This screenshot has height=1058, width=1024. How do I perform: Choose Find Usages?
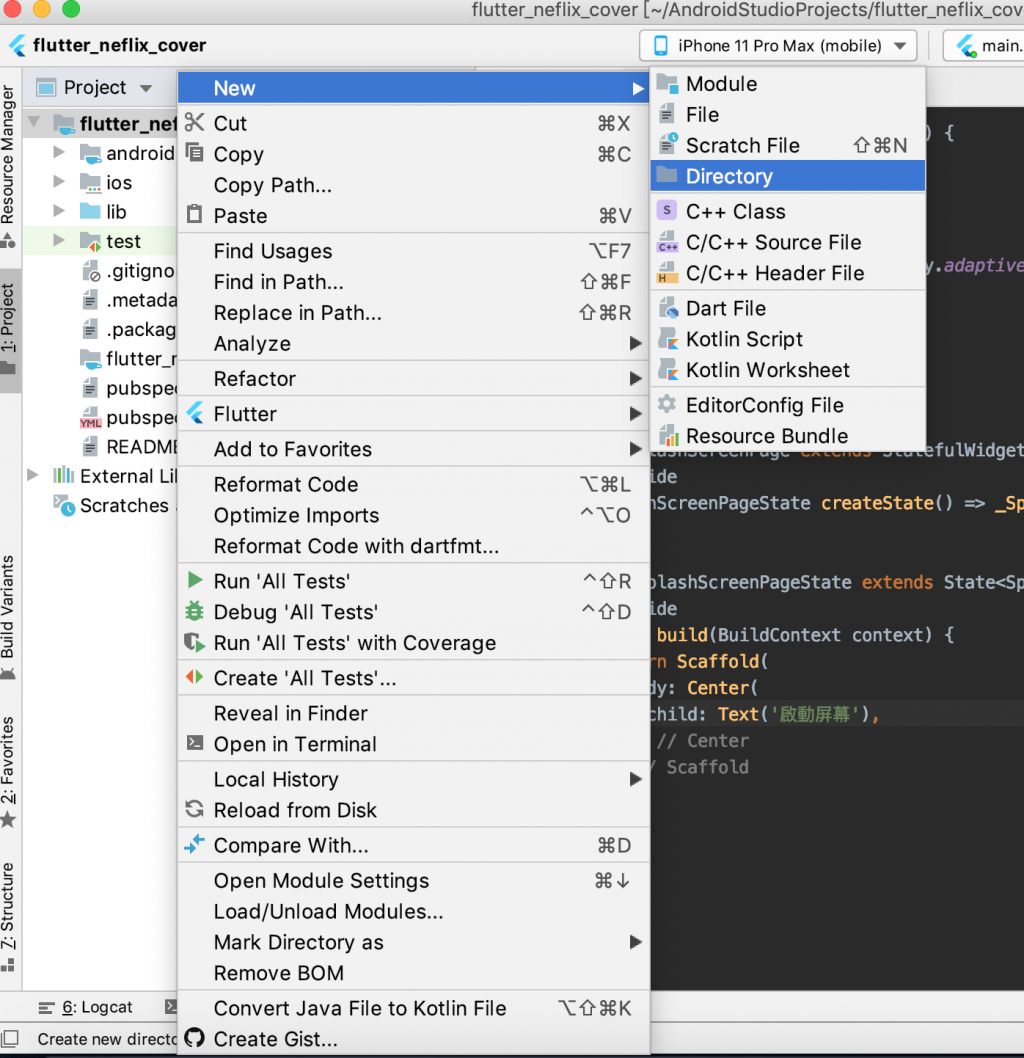(414, 251)
